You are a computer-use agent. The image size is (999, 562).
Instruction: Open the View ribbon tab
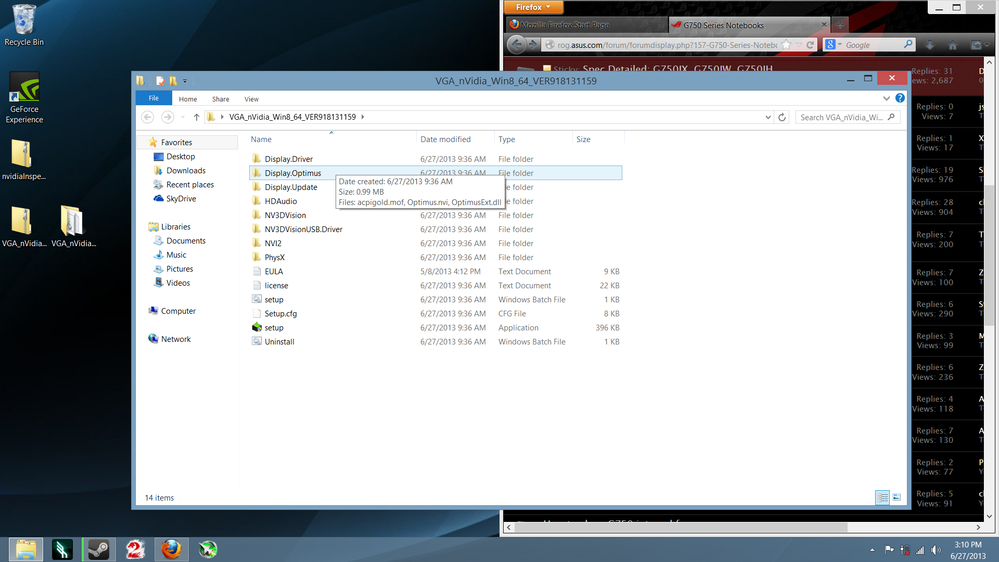[x=252, y=99]
